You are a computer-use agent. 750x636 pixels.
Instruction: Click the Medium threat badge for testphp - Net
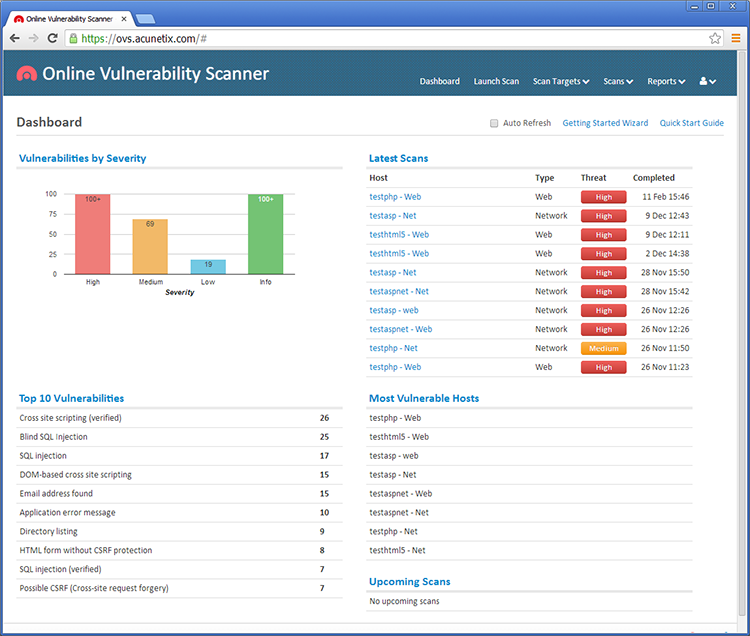604,348
